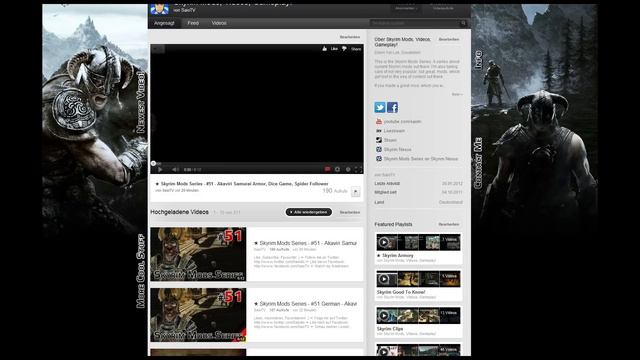Click the 'von SaeTV' channel owner text
Viewport: 640px width, 360px height.
pos(184,10)
